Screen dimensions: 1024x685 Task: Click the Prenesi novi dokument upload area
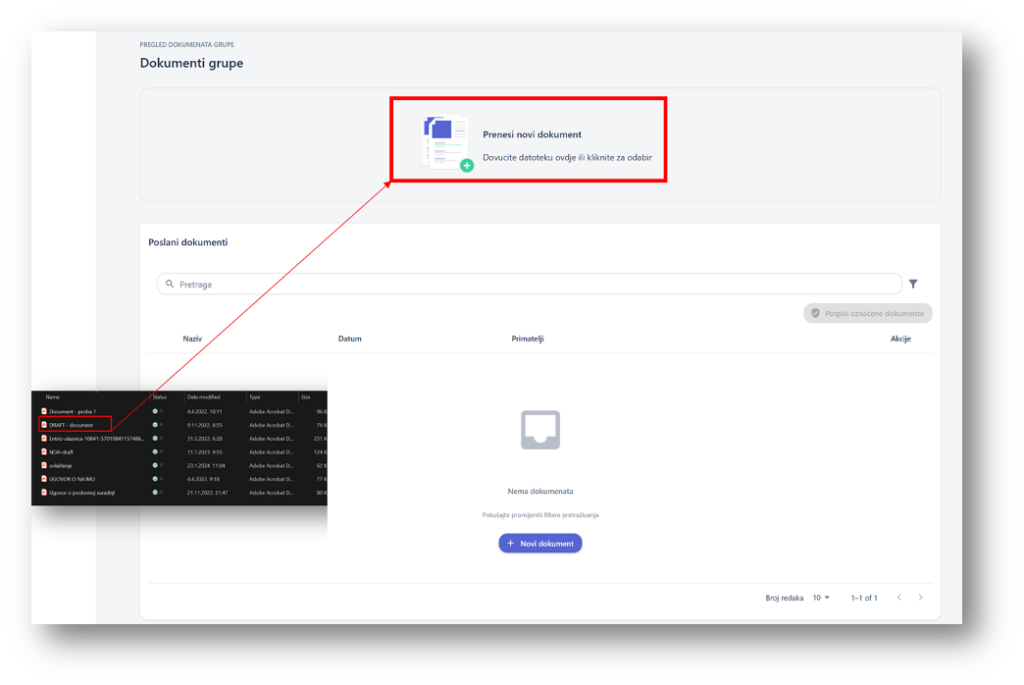tap(528, 140)
